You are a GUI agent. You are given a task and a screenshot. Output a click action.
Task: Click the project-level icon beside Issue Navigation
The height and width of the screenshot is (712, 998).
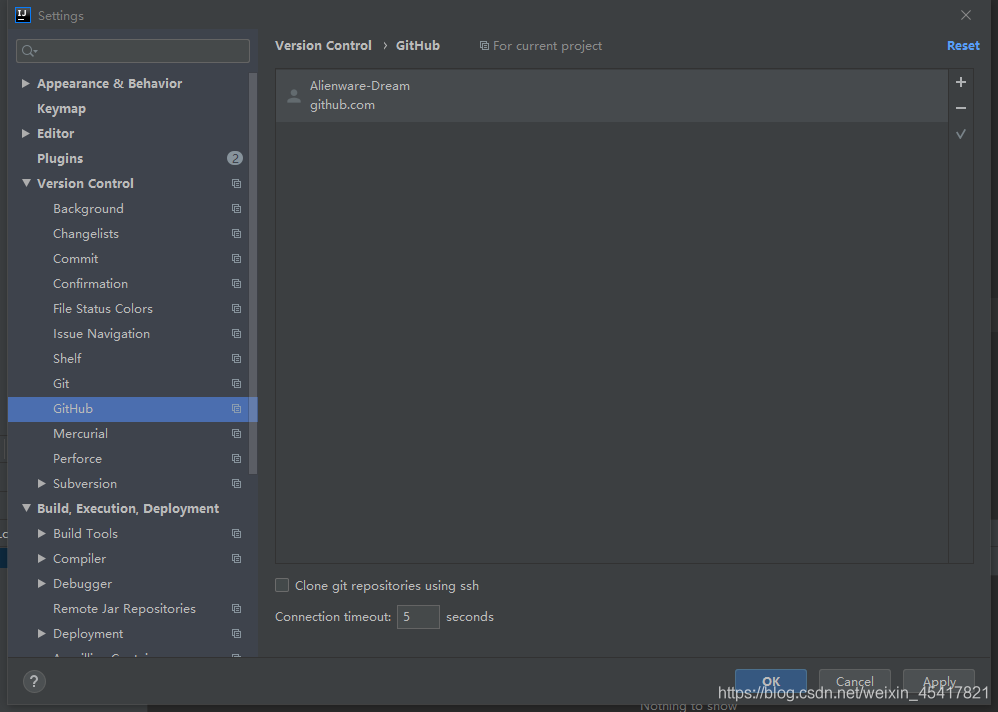coord(236,333)
